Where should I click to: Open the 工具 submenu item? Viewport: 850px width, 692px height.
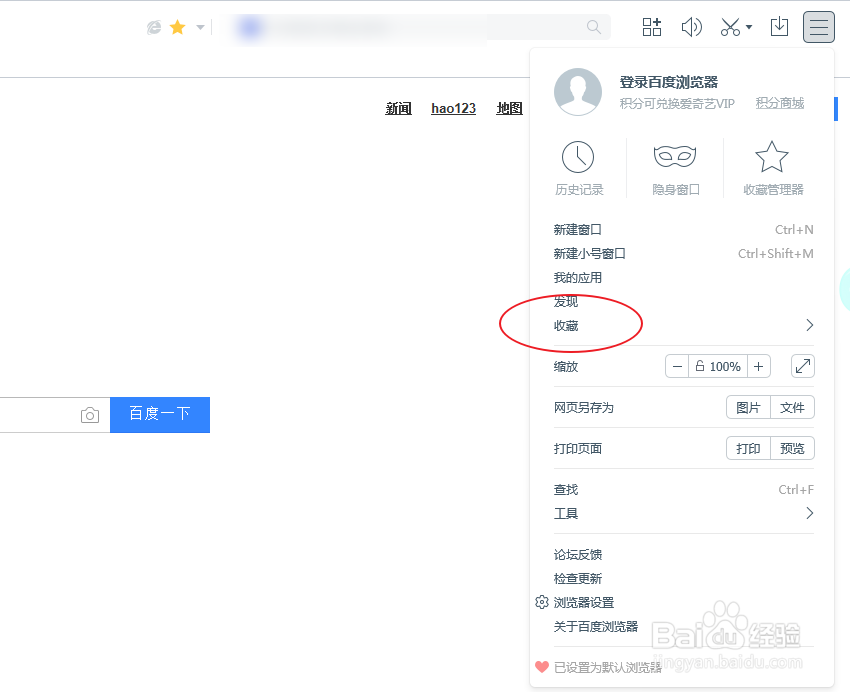683,513
